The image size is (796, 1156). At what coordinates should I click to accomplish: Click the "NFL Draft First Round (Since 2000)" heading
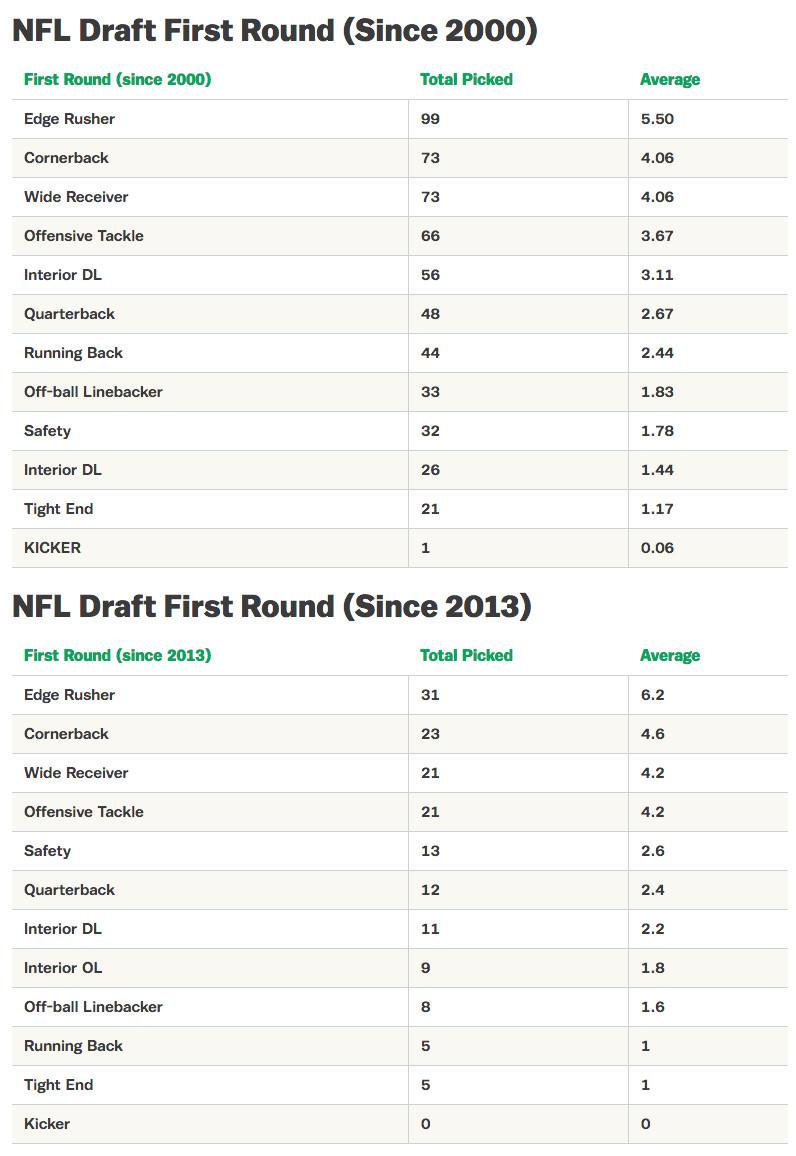274,30
